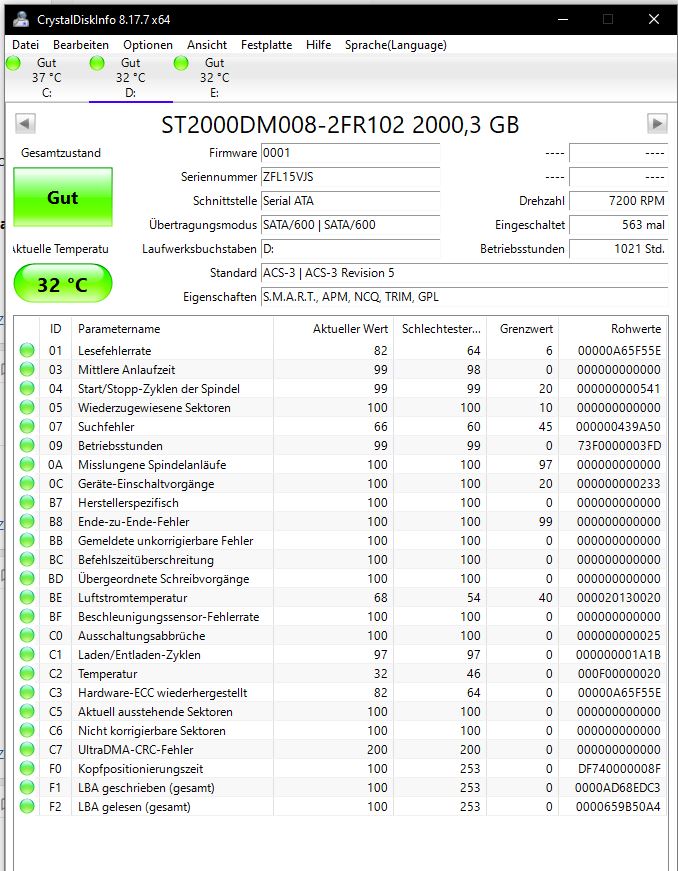
Task: Click status icon for Herstellerspezifisch row
Action: coord(27,502)
